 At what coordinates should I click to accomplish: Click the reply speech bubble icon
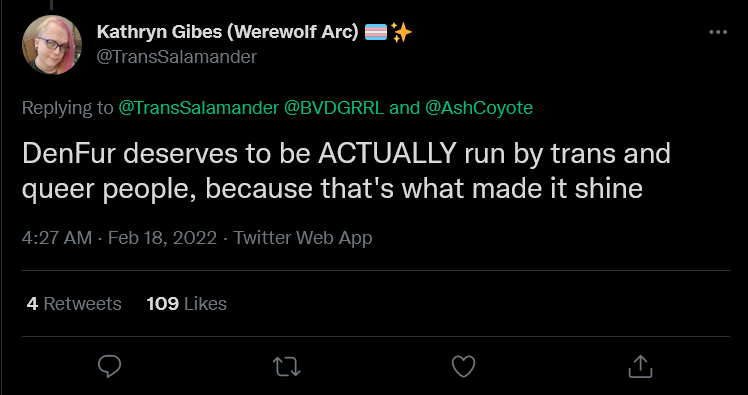tap(109, 366)
